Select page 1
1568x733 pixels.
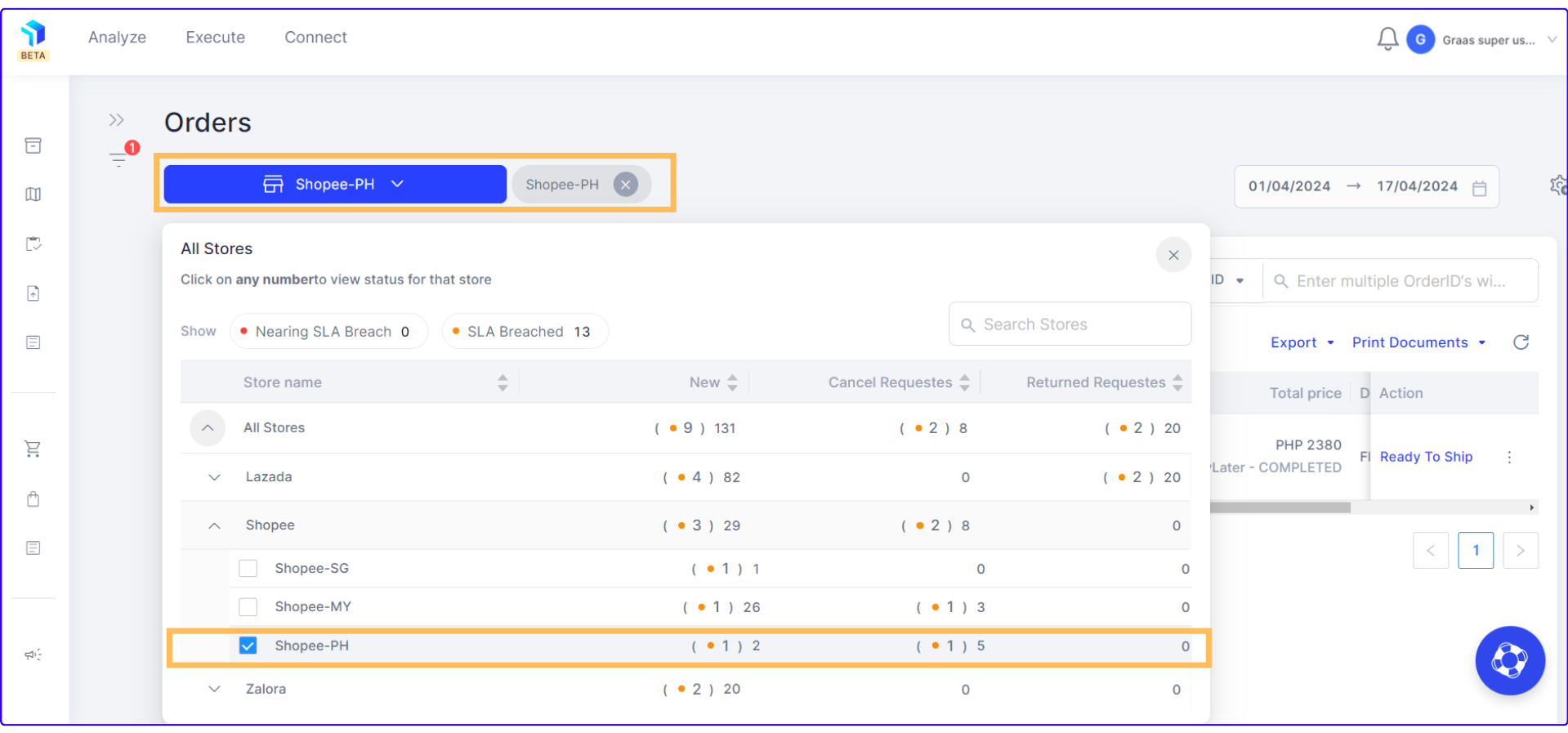[1476, 551]
